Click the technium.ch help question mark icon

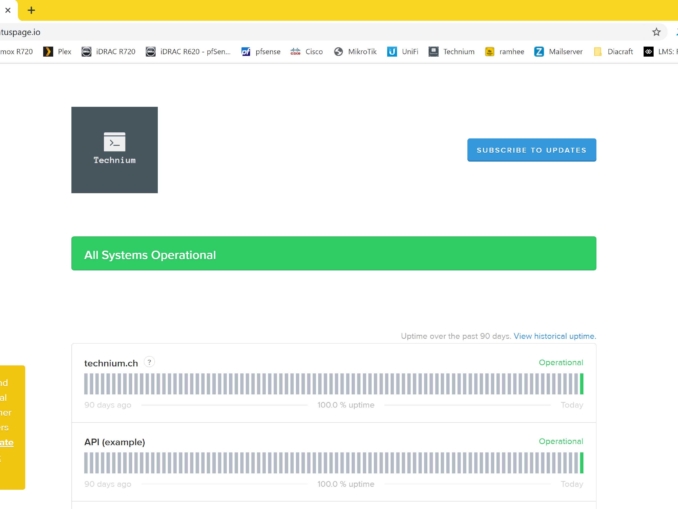(x=149, y=362)
